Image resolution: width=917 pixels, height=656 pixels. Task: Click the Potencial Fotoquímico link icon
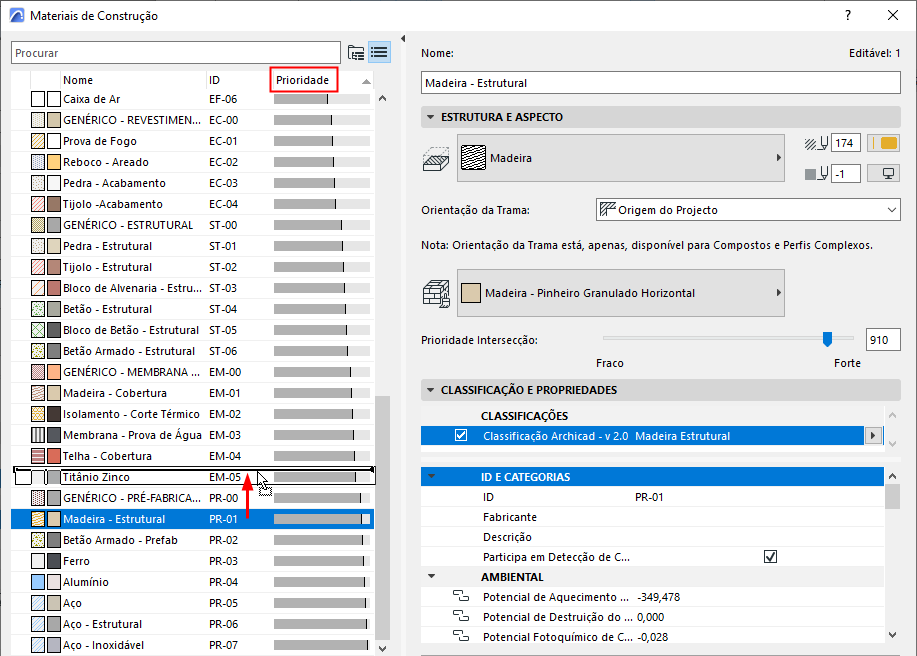coord(461,636)
